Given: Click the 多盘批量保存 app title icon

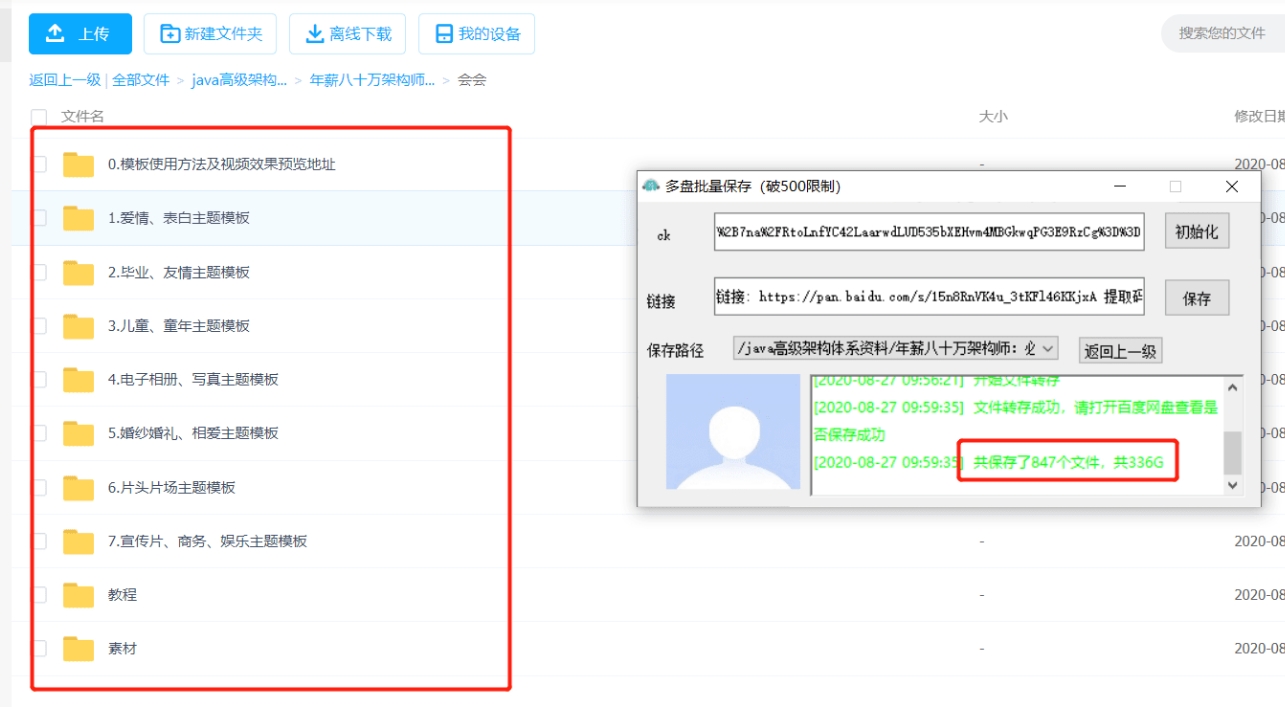Looking at the screenshot, I should click(651, 186).
